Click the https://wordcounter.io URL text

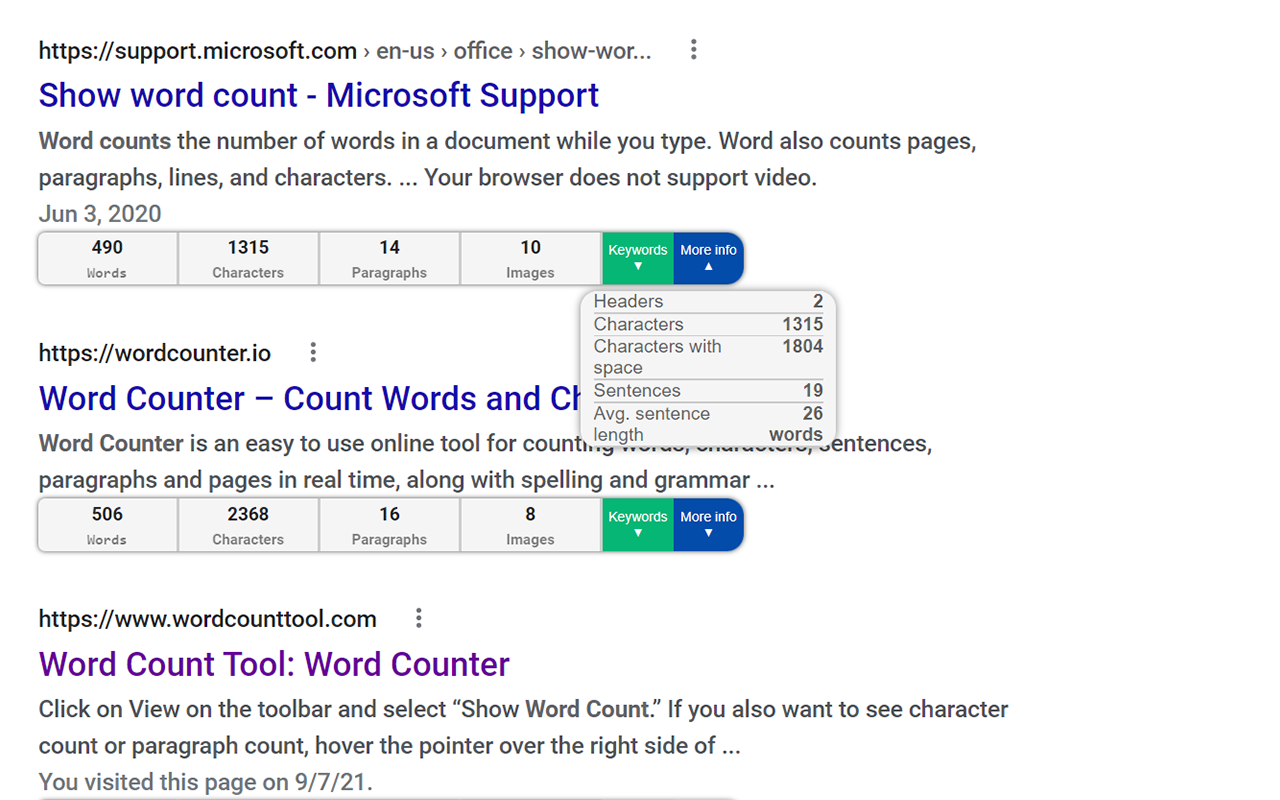(155, 353)
